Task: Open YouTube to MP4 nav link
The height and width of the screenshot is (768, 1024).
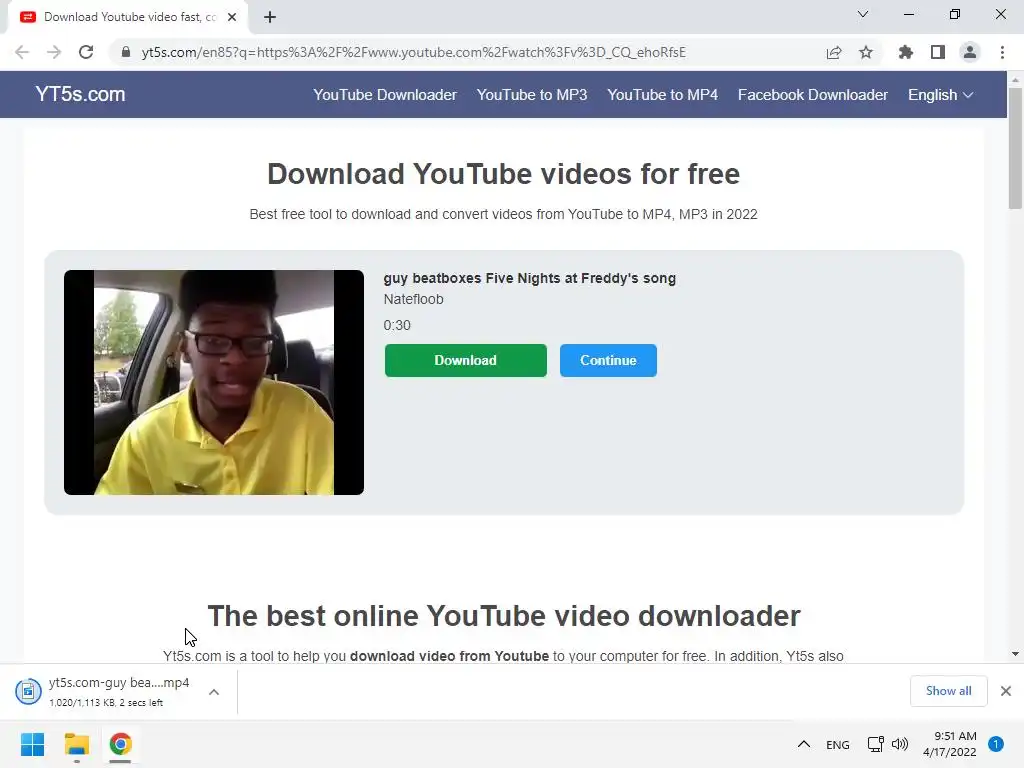Action: [663, 95]
